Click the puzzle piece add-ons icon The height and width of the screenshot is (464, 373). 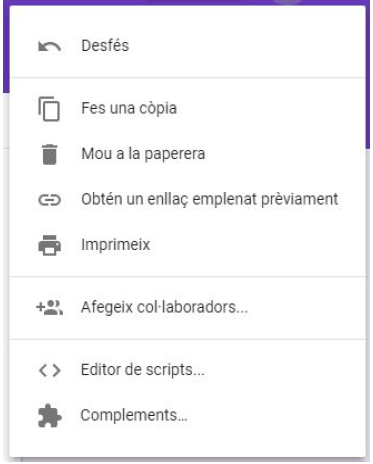click(50, 415)
